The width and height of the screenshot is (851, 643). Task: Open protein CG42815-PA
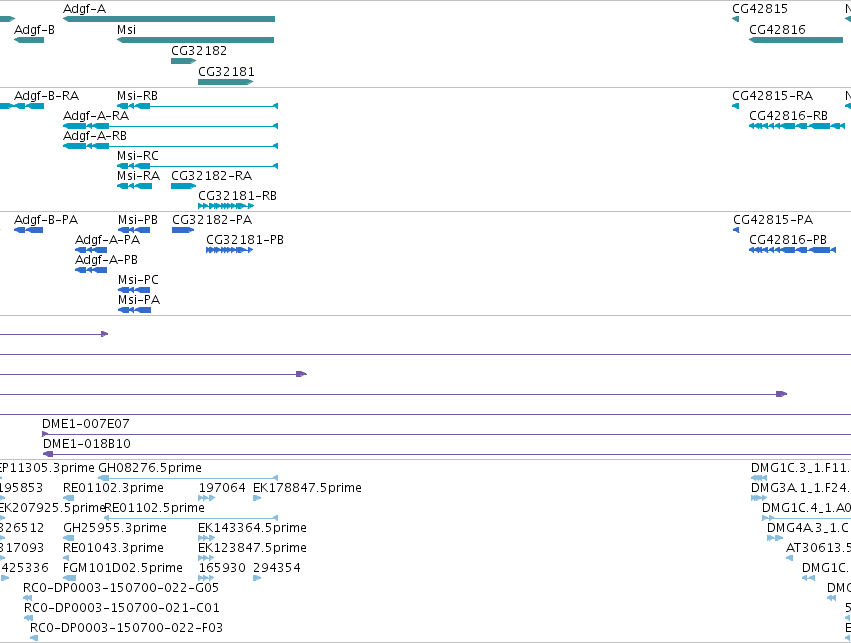[773, 220]
